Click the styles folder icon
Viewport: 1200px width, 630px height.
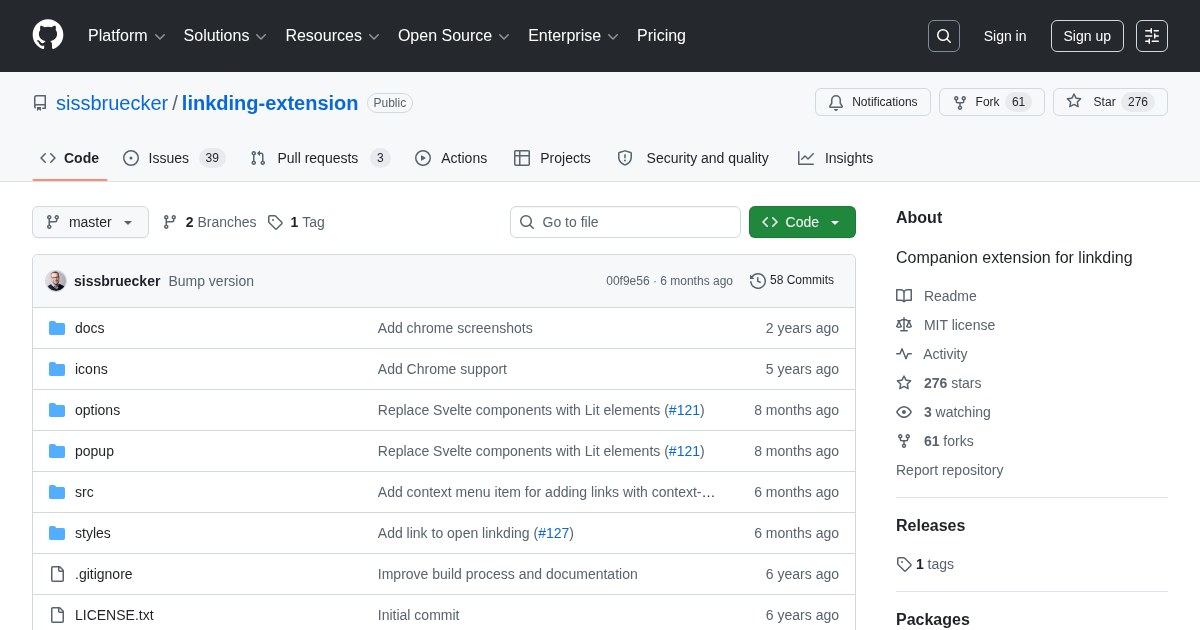[x=57, y=533]
